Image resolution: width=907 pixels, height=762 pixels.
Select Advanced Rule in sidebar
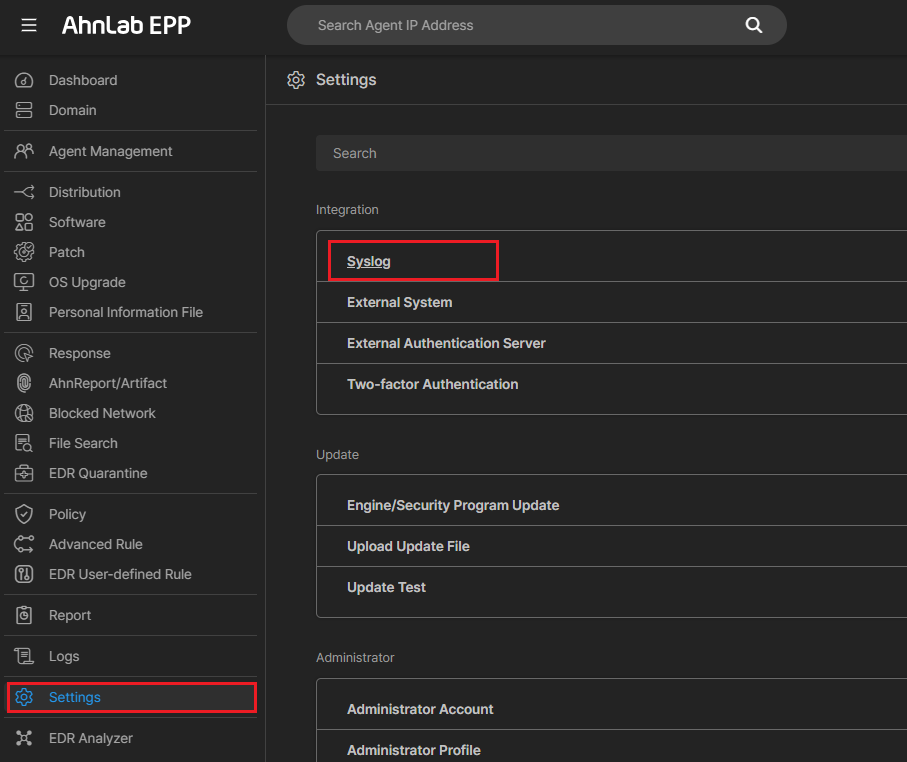95,544
